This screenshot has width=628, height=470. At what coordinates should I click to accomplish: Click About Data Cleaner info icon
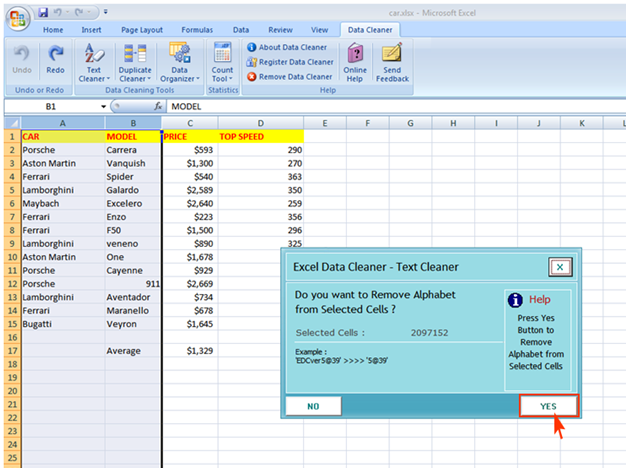coord(252,47)
